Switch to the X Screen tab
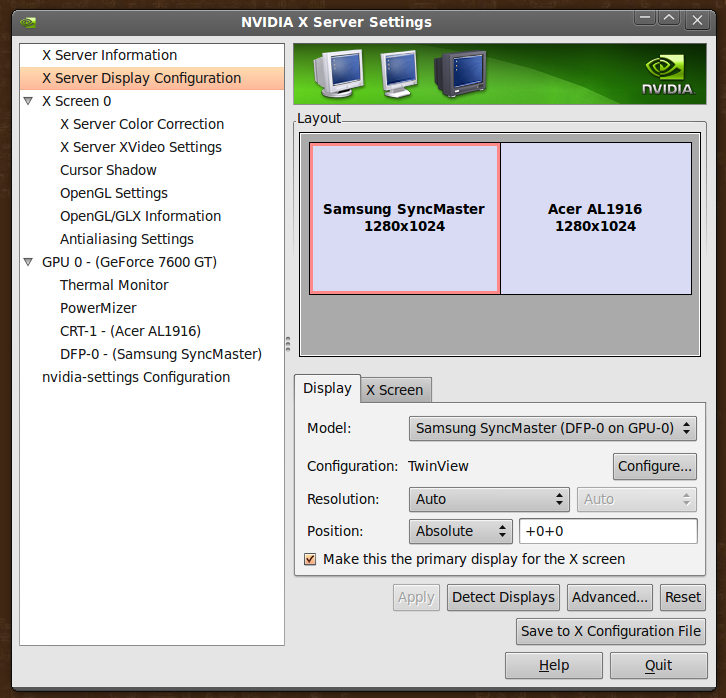This screenshot has width=726, height=698. [x=395, y=390]
